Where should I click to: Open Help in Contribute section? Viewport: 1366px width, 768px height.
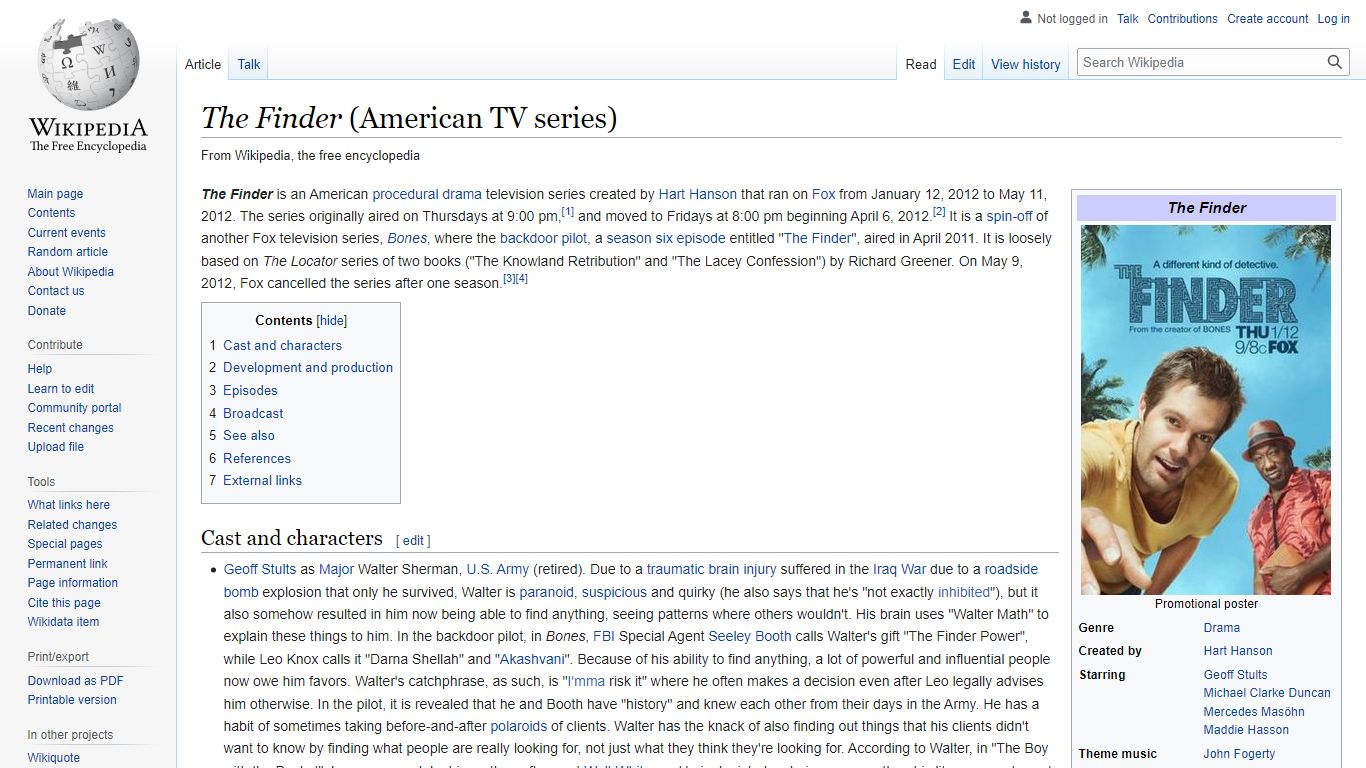tap(40, 369)
